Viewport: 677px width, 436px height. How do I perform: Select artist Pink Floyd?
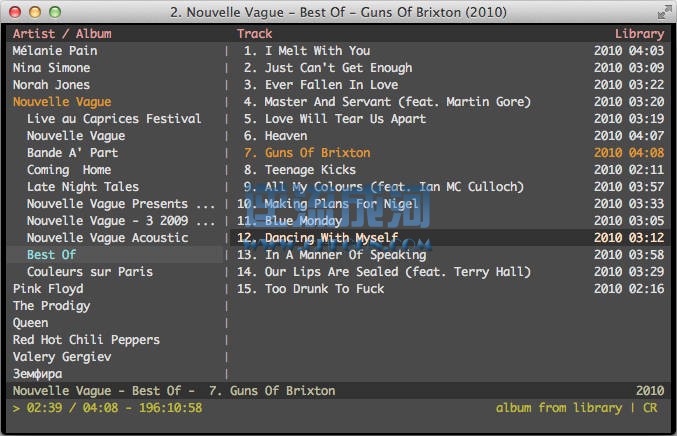coord(48,289)
